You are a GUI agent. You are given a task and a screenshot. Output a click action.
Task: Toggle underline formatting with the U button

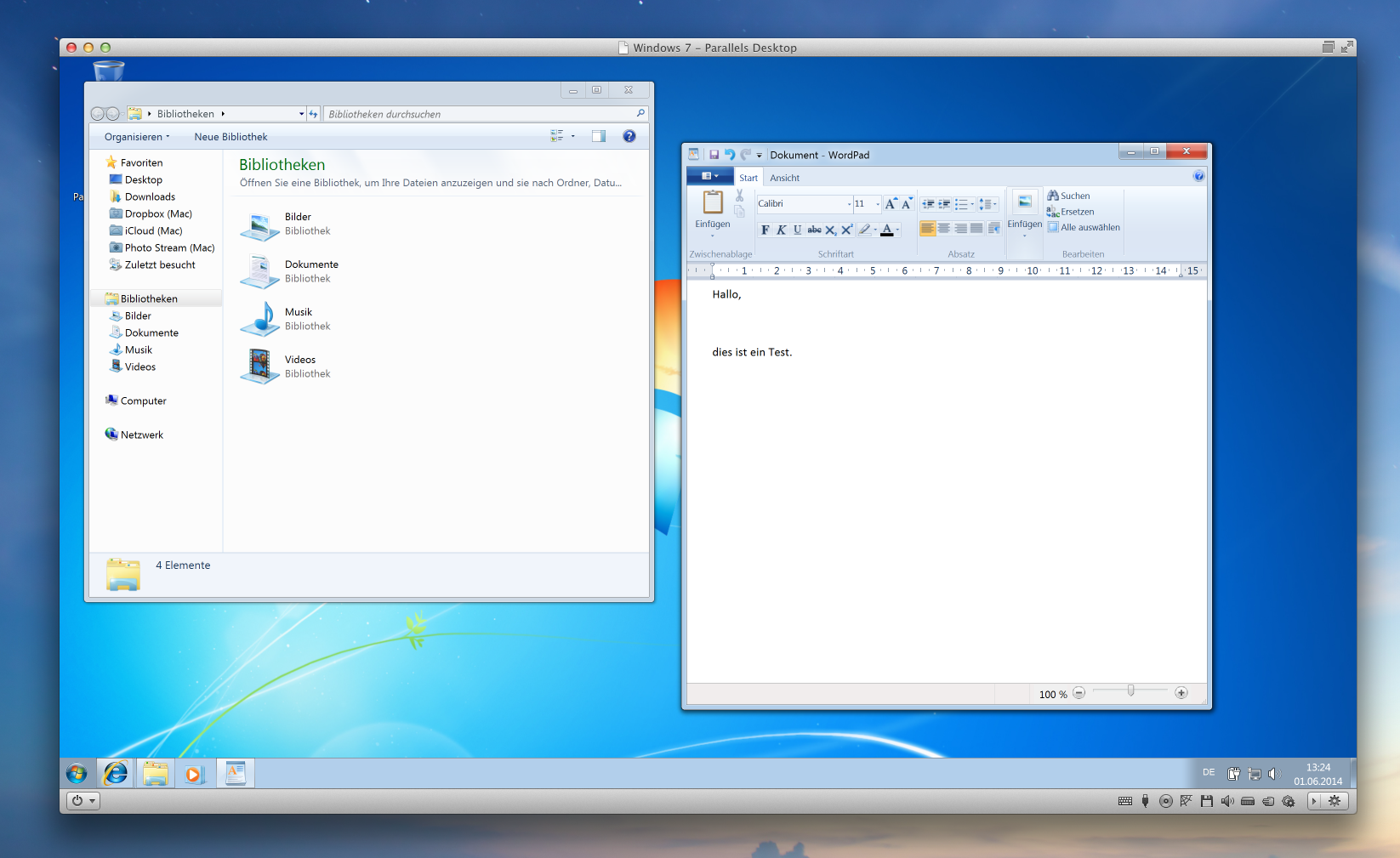tap(797, 230)
